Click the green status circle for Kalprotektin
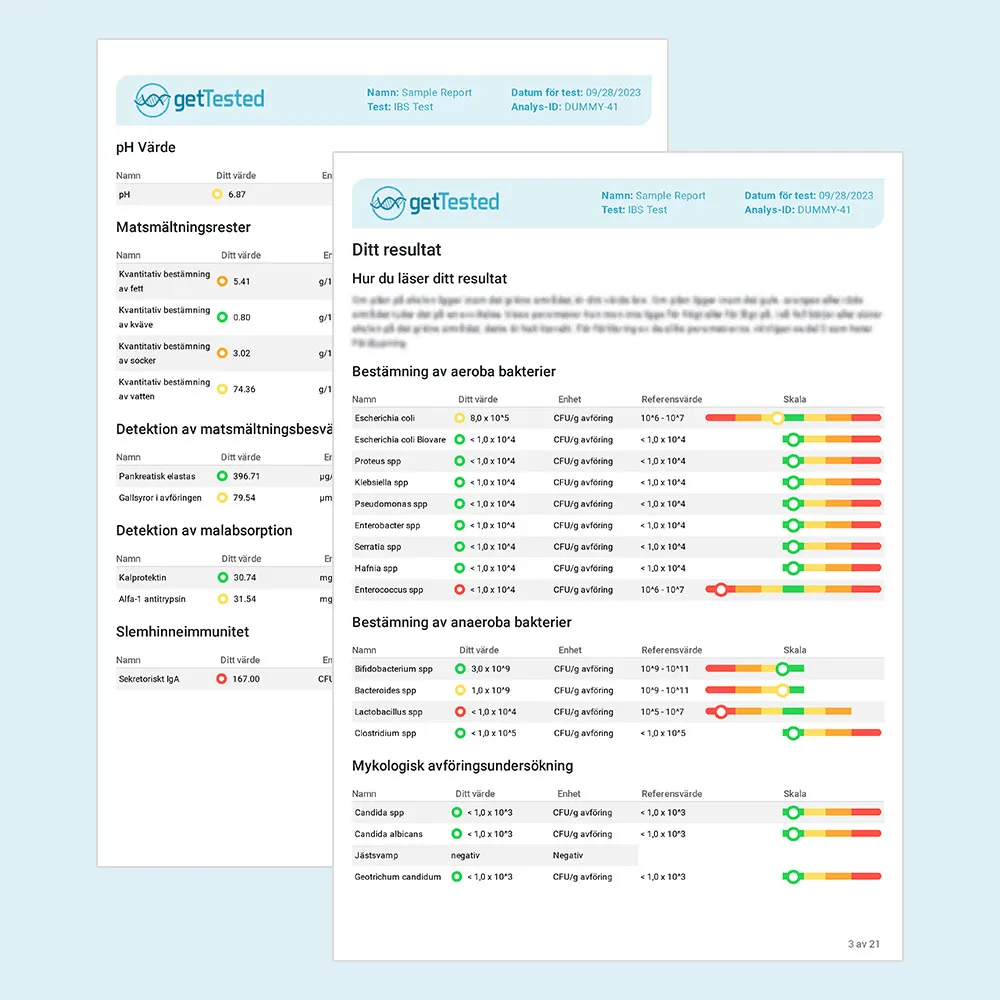 tap(222, 578)
